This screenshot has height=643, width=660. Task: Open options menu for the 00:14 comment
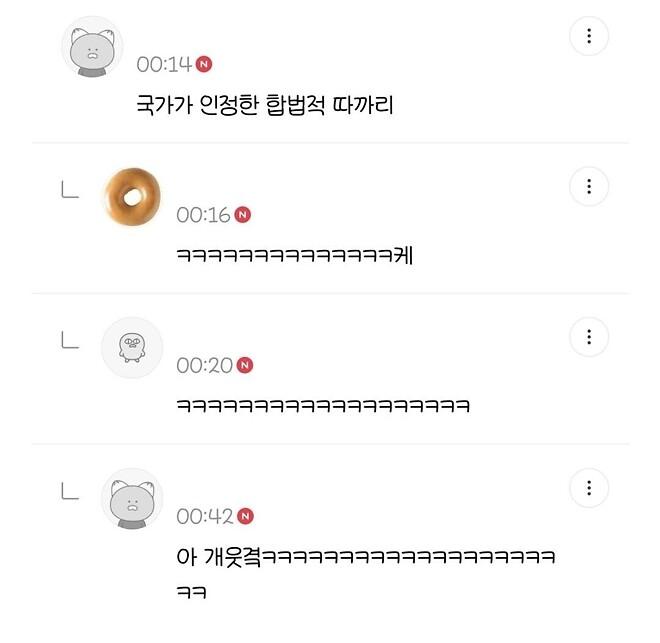click(x=589, y=37)
